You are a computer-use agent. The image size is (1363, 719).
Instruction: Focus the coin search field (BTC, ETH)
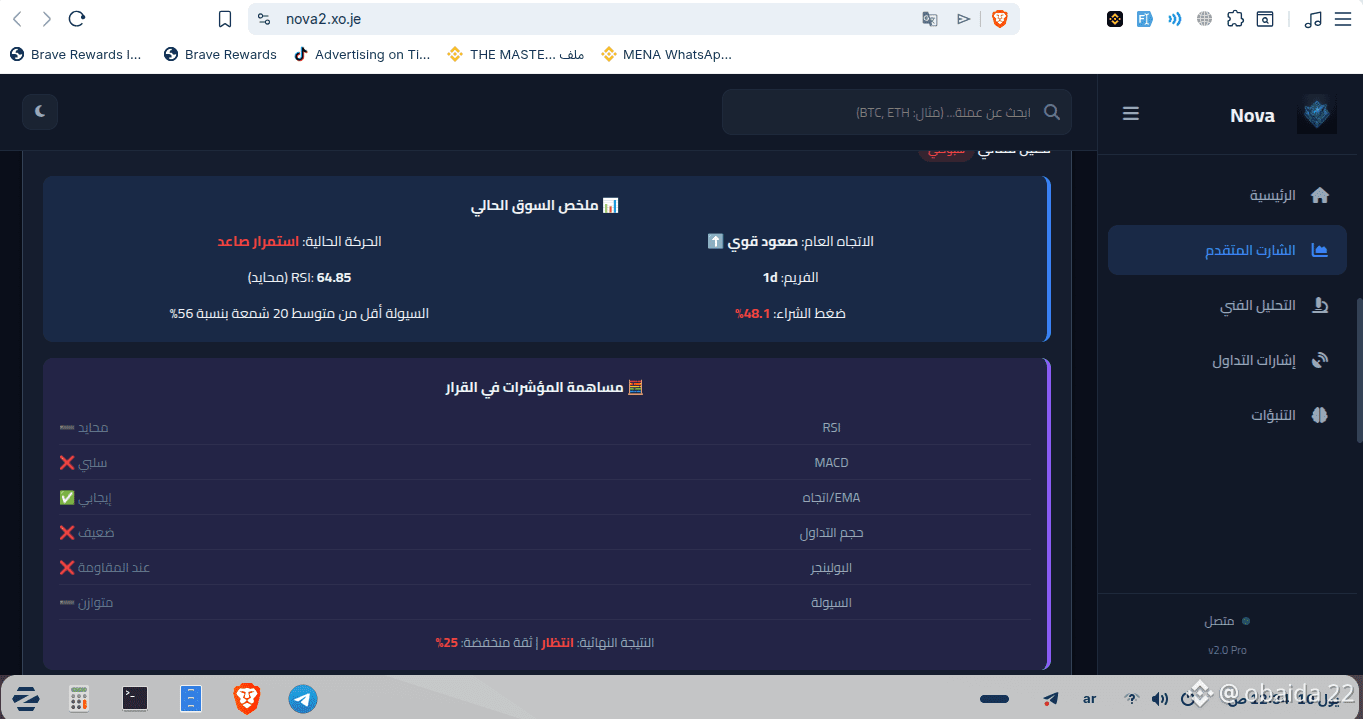[897, 112]
